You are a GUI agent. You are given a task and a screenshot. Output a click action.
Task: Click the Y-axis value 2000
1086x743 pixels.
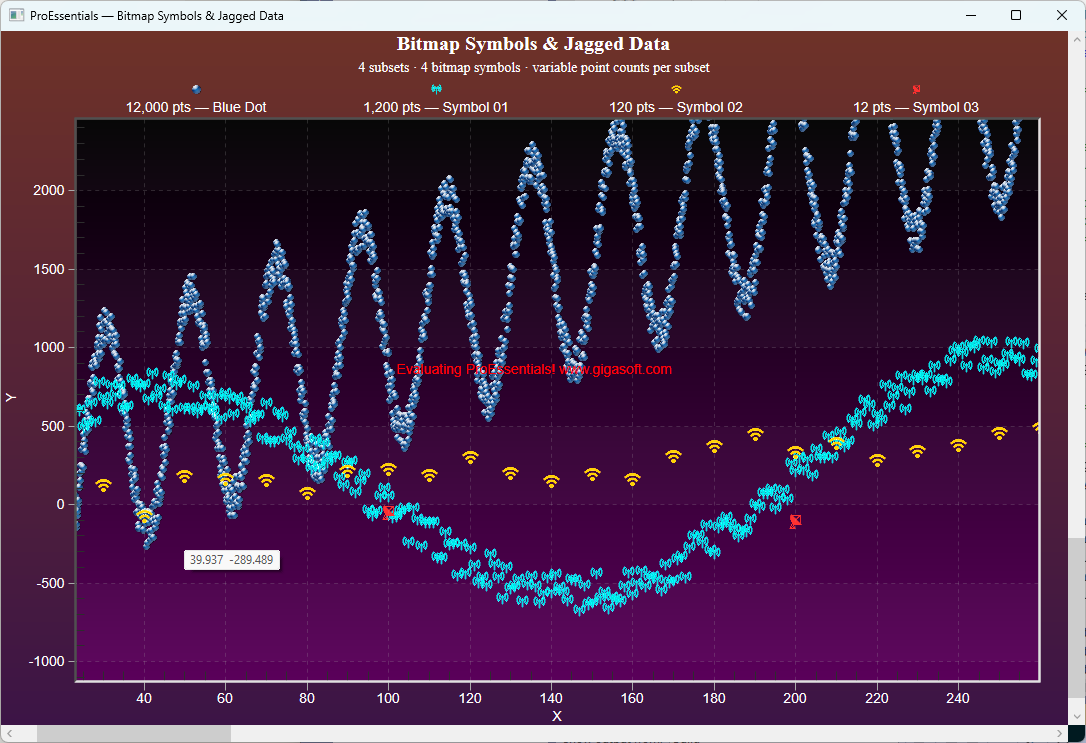48,190
